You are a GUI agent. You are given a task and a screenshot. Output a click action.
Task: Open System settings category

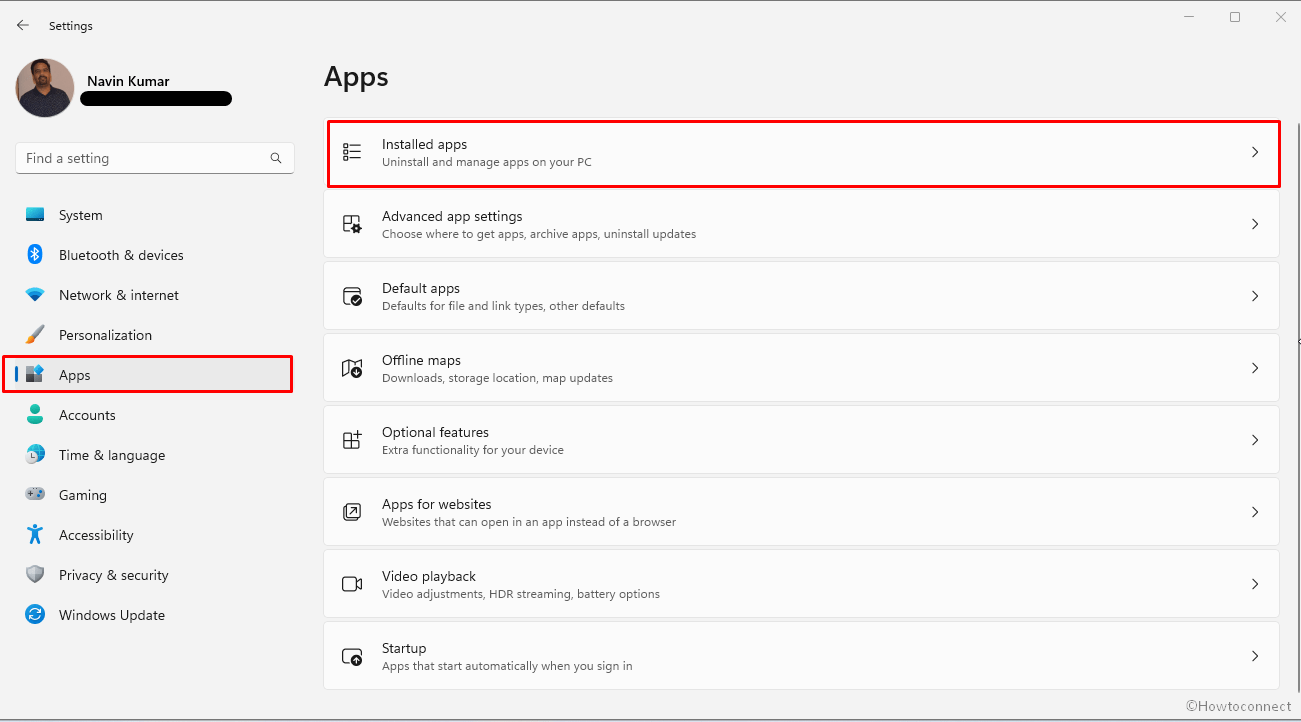(155, 215)
